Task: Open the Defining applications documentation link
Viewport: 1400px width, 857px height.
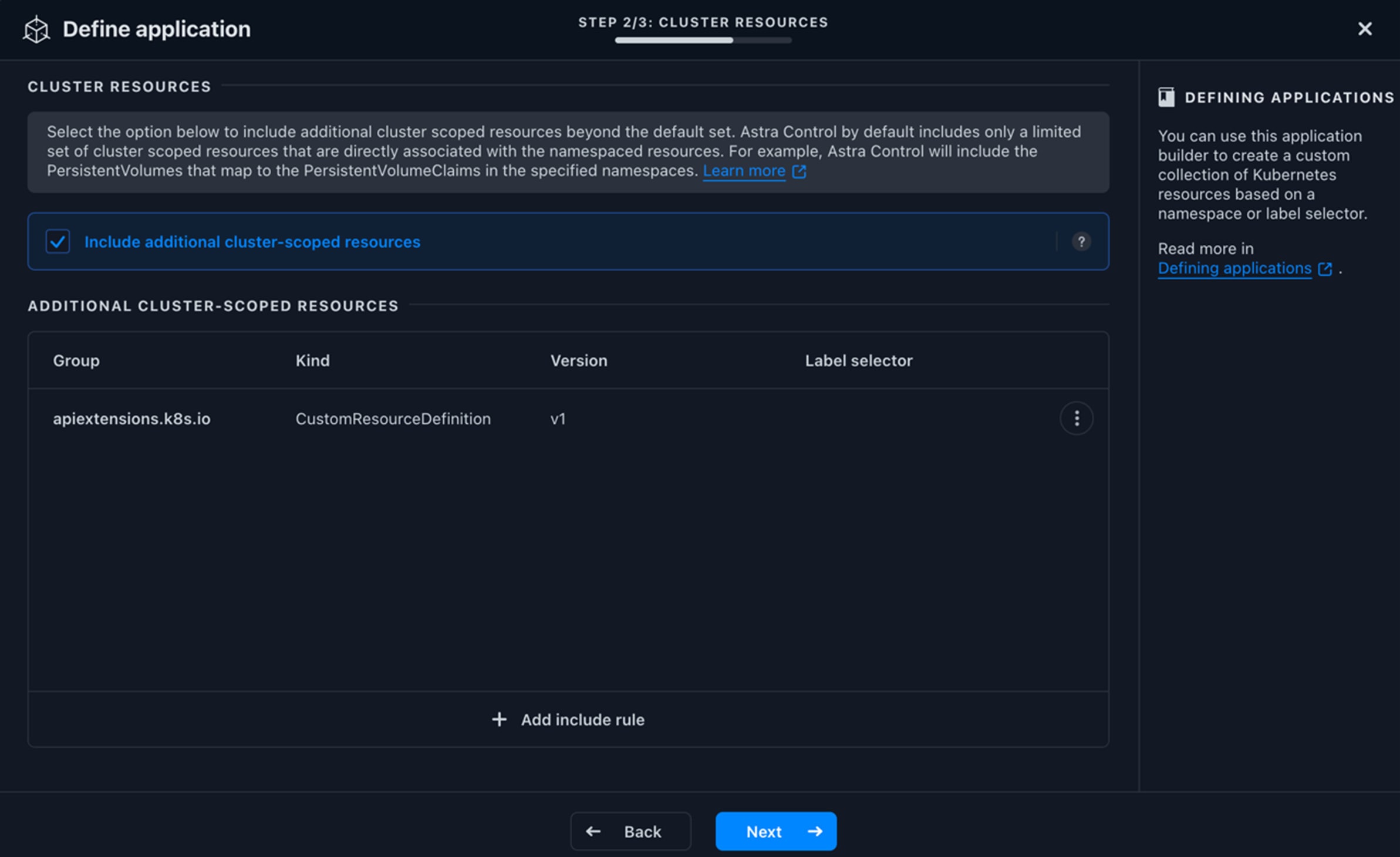Action: (1234, 268)
